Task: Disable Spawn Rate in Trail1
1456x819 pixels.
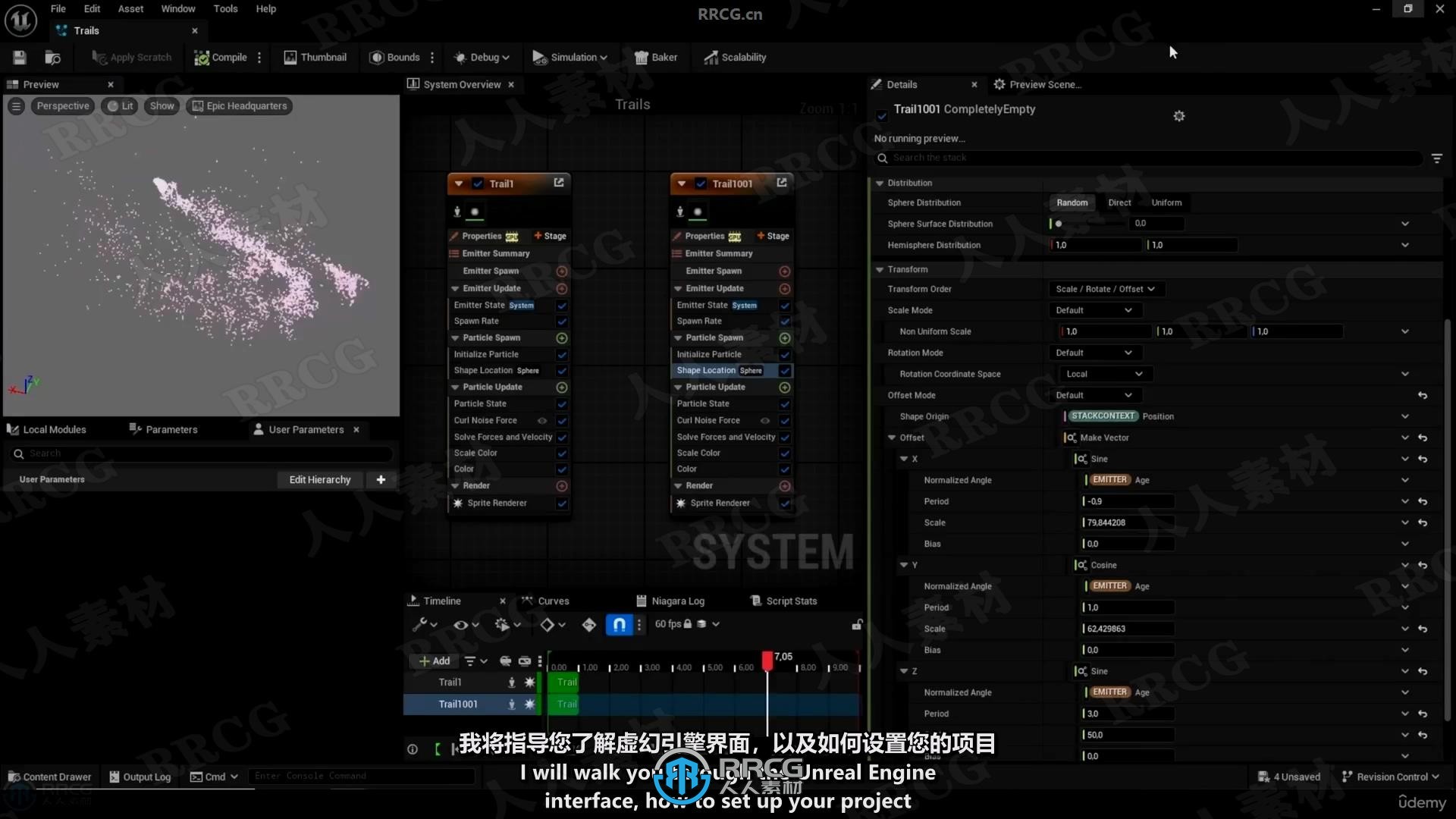Action: click(562, 322)
